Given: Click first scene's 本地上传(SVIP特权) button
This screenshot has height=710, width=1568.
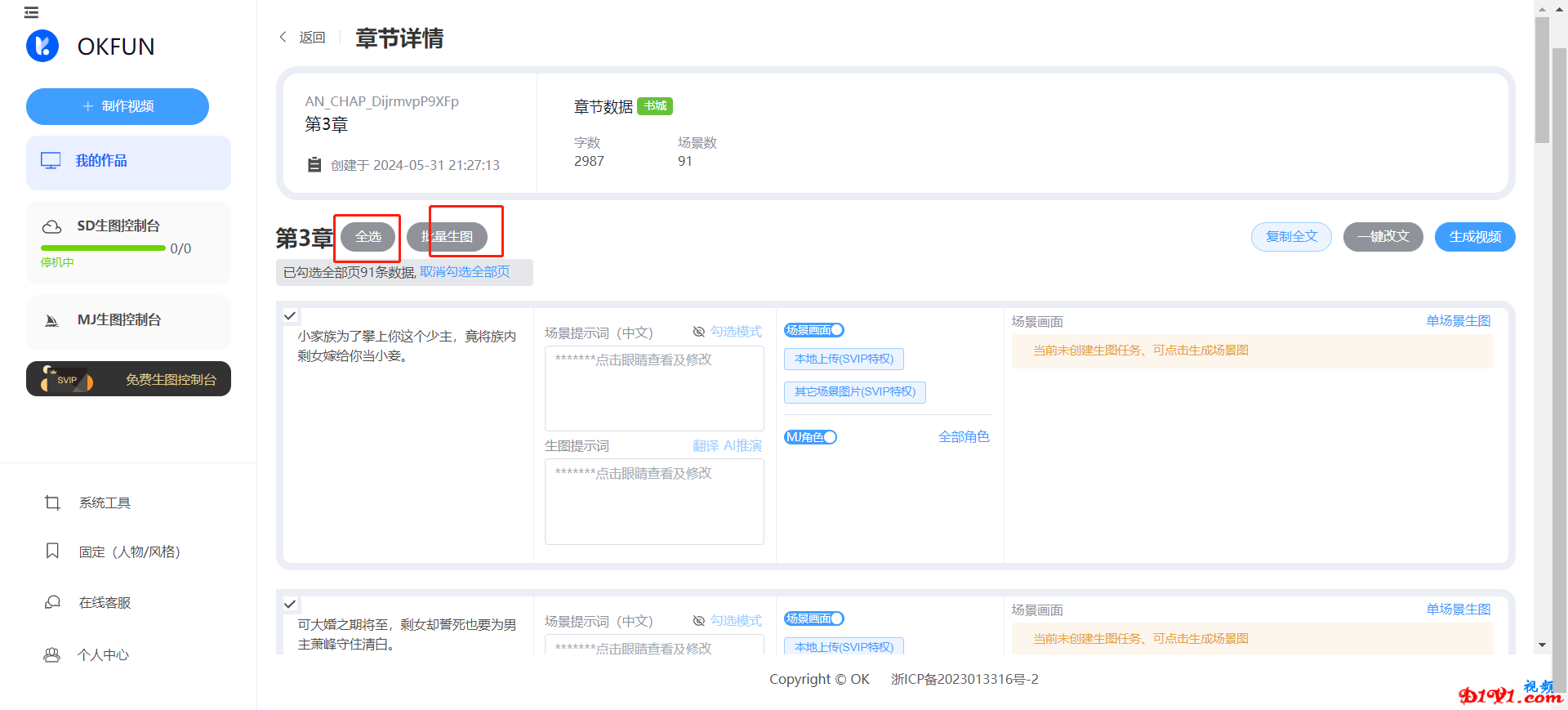Looking at the screenshot, I should point(844,359).
